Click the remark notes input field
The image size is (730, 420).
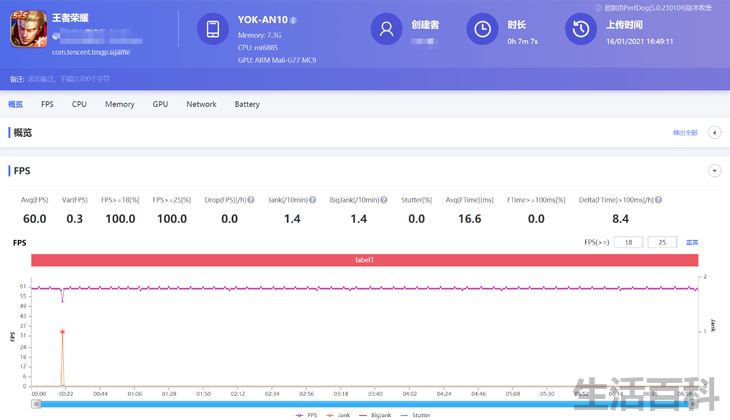click(x=69, y=79)
